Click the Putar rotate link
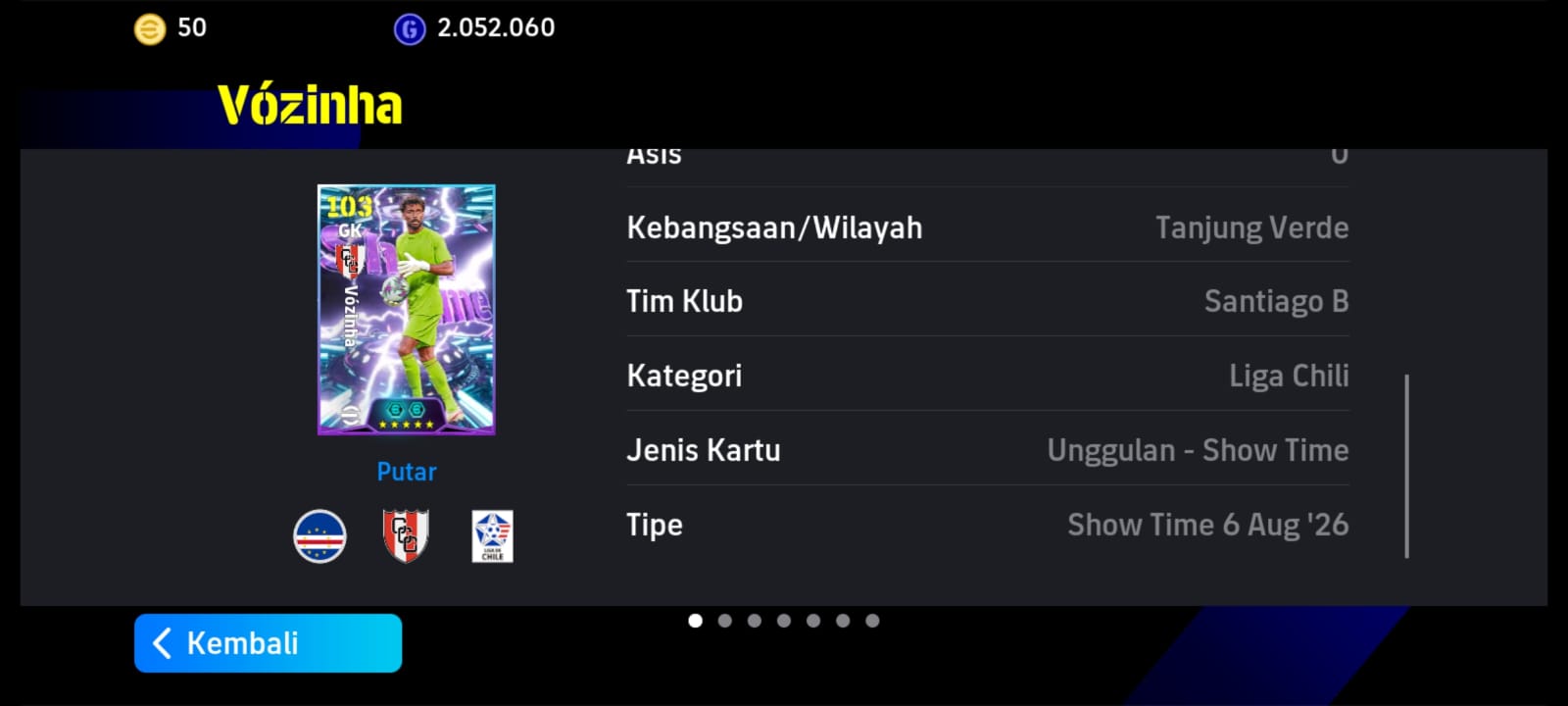Viewport: 1568px width, 706px height. point(407,472)
